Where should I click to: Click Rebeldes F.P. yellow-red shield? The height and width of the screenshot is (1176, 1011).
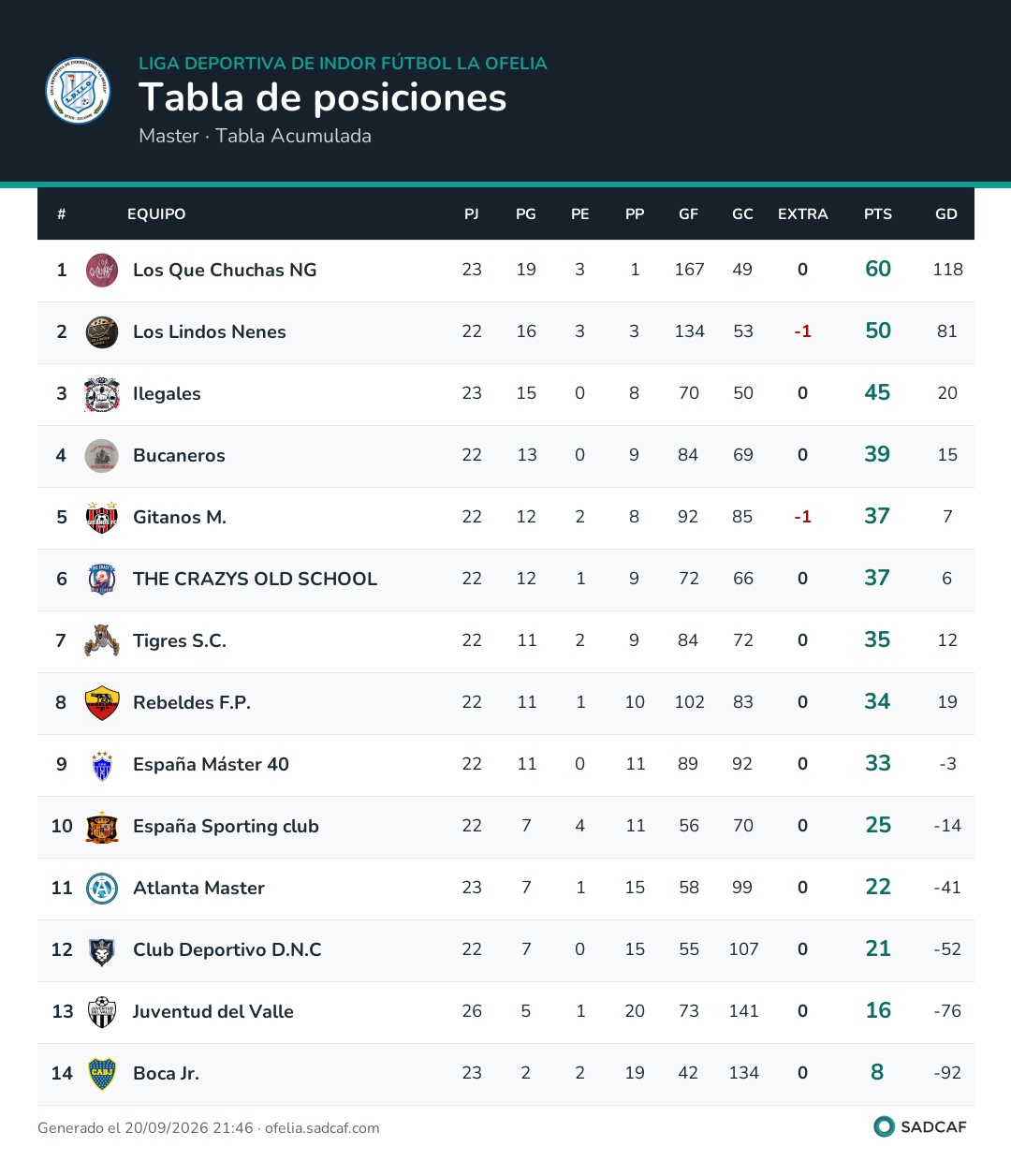(102, 703)
